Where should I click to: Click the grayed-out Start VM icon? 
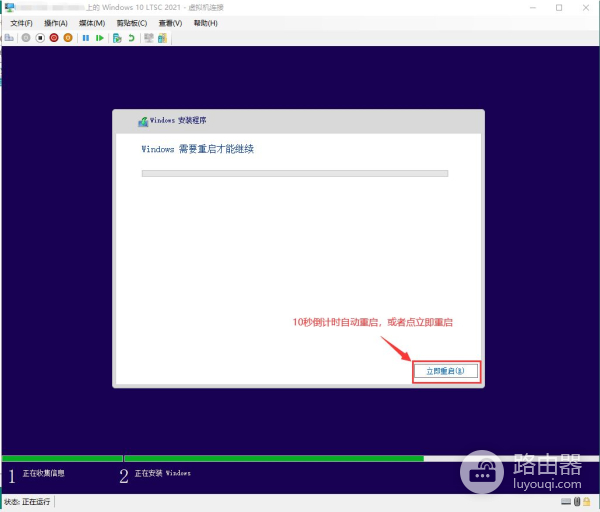pos(26,38)
